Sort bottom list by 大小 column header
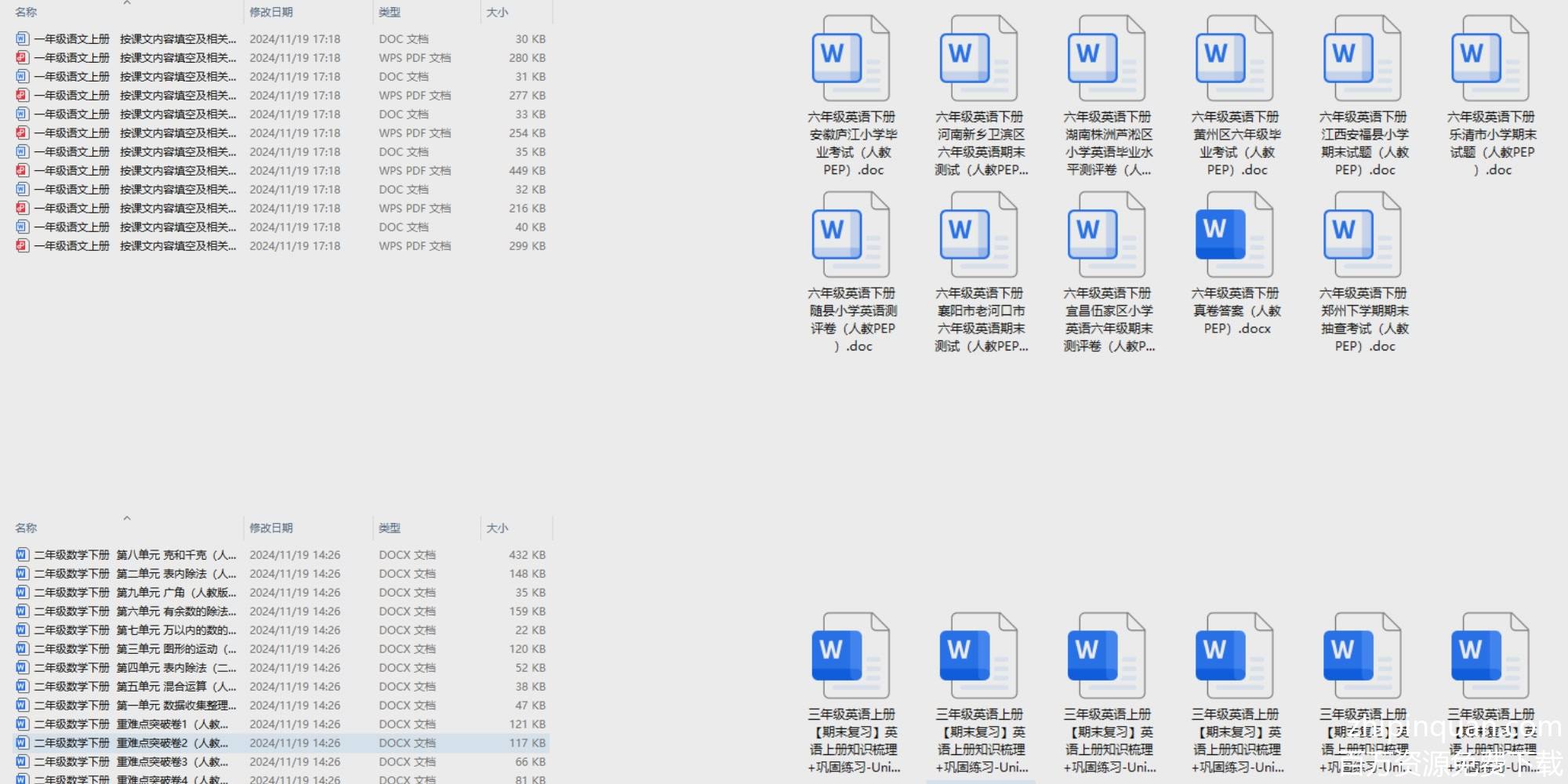 [497, 528]
